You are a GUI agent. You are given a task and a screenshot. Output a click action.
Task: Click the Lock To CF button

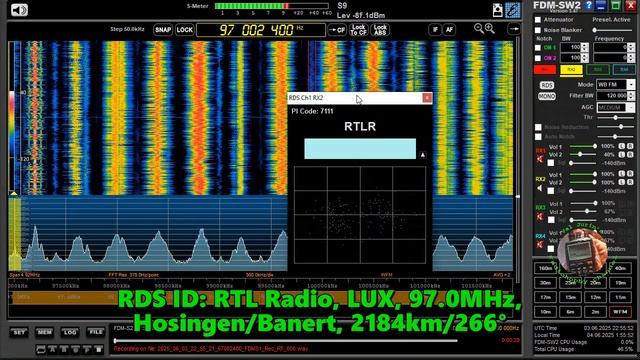pos(358,30)
